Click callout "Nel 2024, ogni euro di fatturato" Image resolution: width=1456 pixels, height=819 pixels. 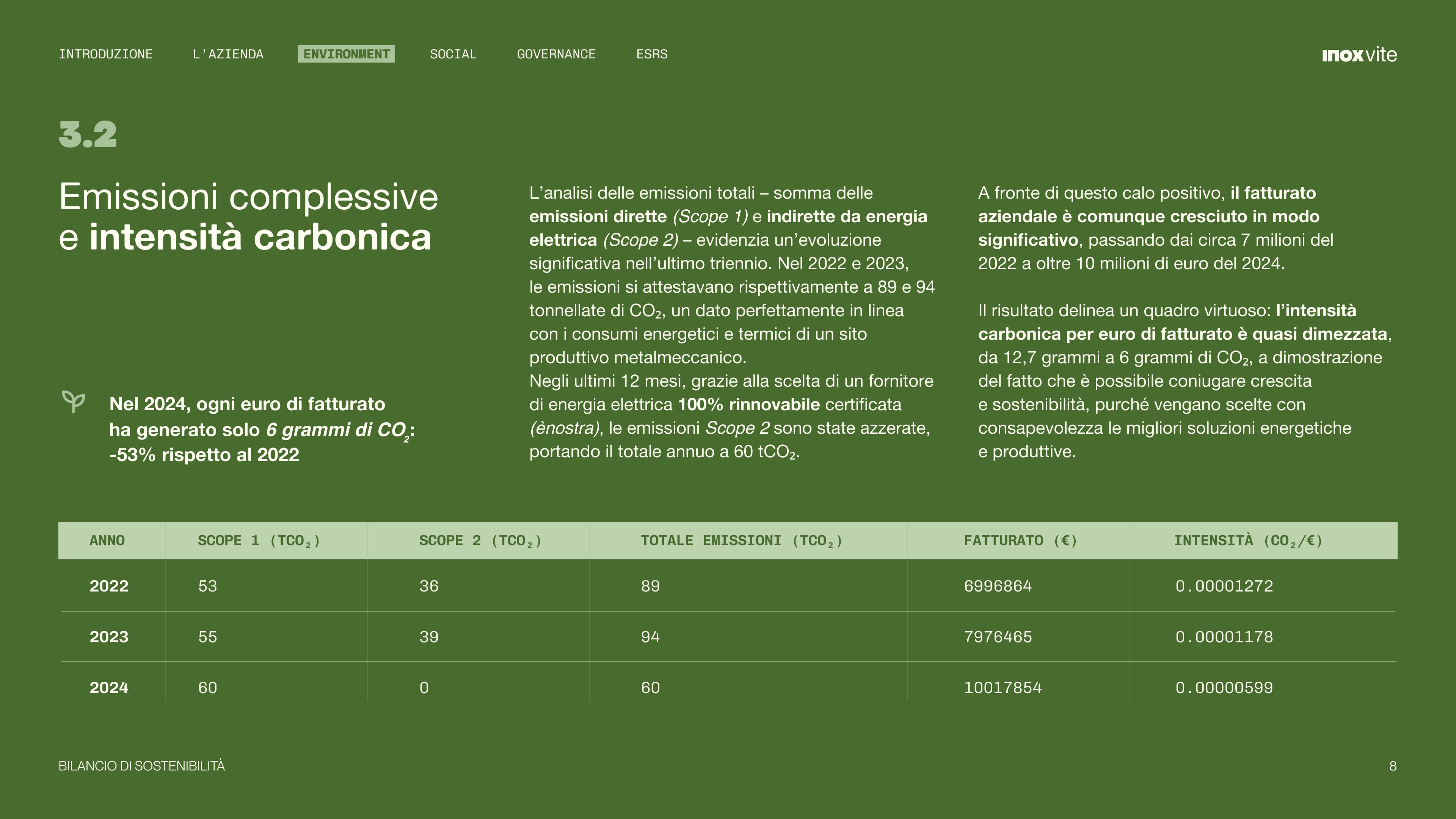pyautogui.click(x=247, y=404)
